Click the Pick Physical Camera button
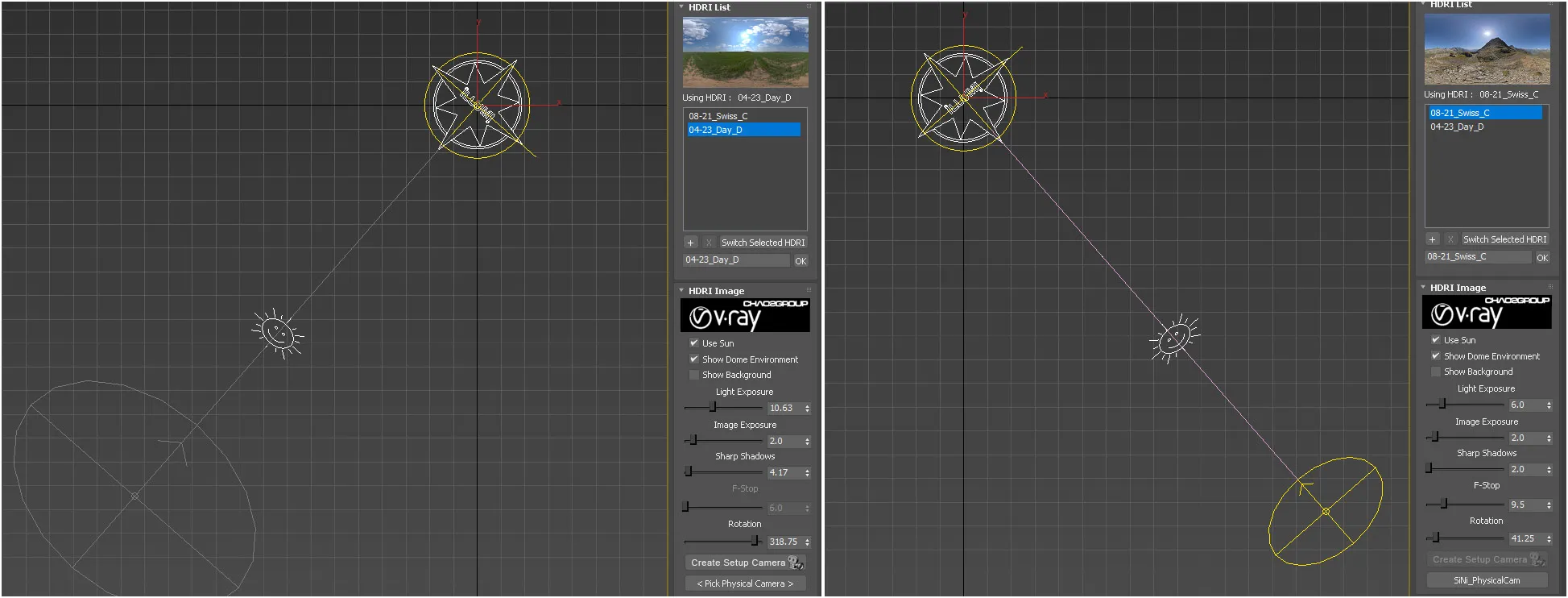Viewport: 1568px width, 598px height. point(746,583)
